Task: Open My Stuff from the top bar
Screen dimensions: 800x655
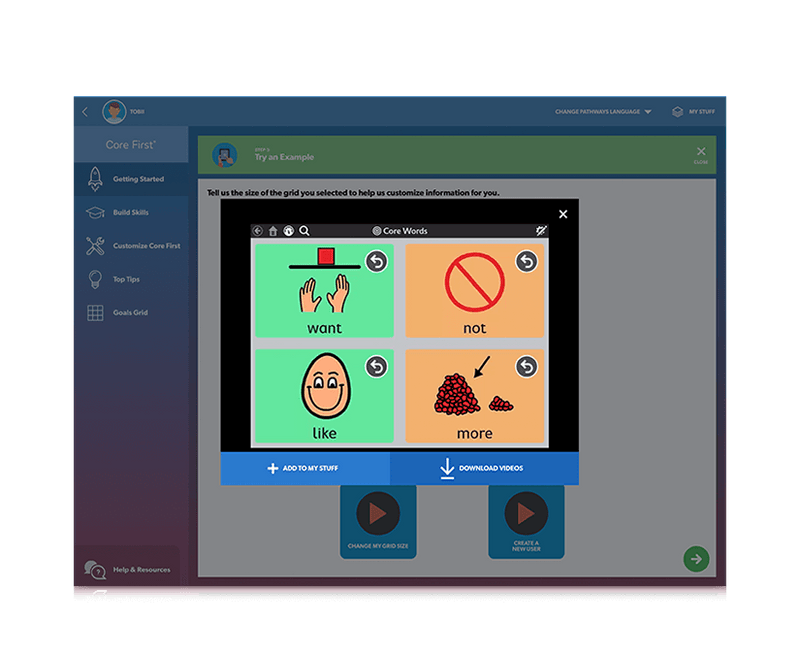Action: point(693,112)
